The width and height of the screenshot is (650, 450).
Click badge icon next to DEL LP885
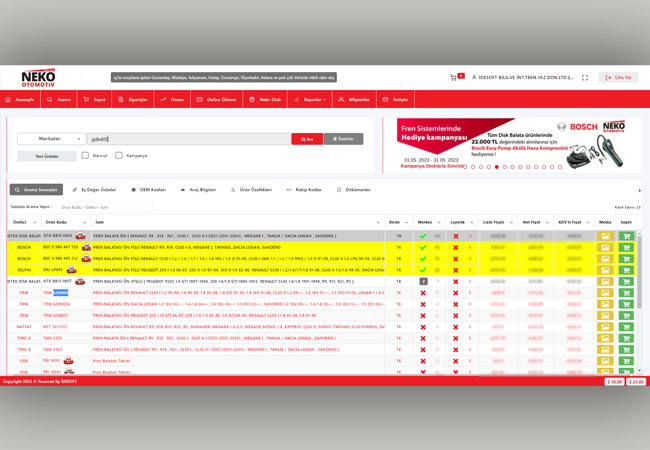point(71,270)
